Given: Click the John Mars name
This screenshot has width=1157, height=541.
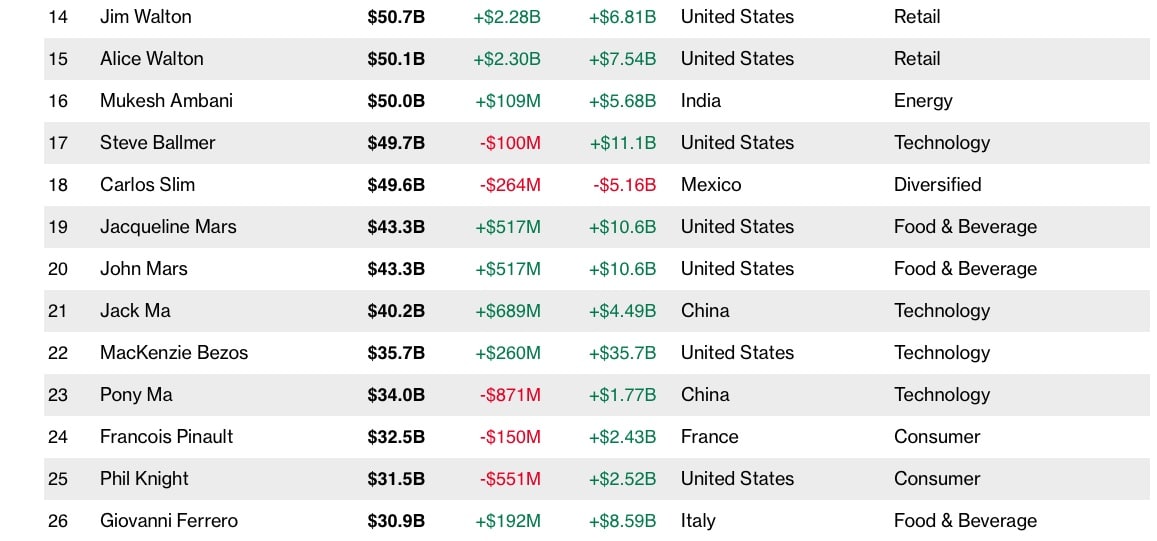Looking at the screenshot, I should pyautogui.click(x=143, y=269).
